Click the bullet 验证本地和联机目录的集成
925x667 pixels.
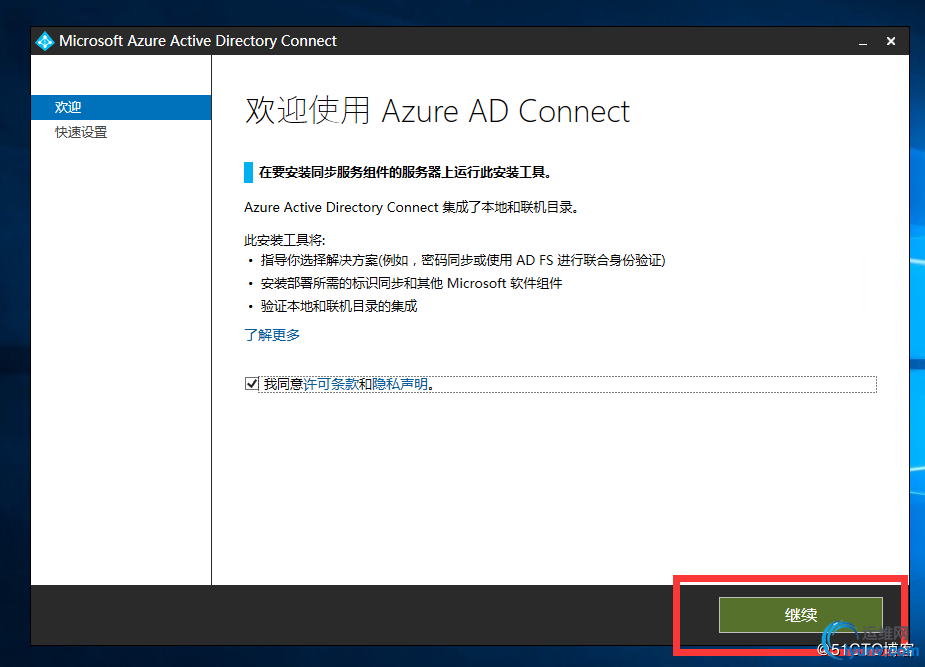339,306
